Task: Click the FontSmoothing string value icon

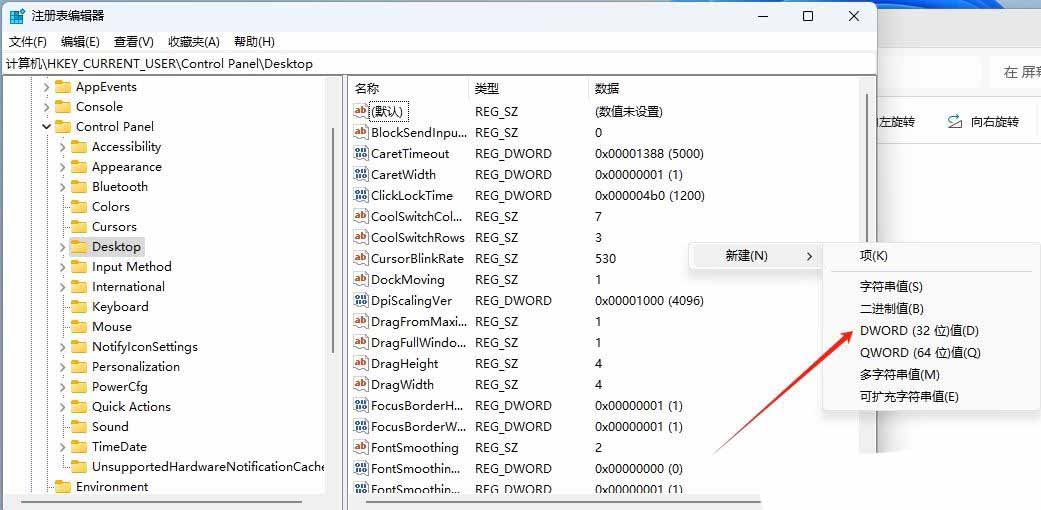Action: [361, 448]
